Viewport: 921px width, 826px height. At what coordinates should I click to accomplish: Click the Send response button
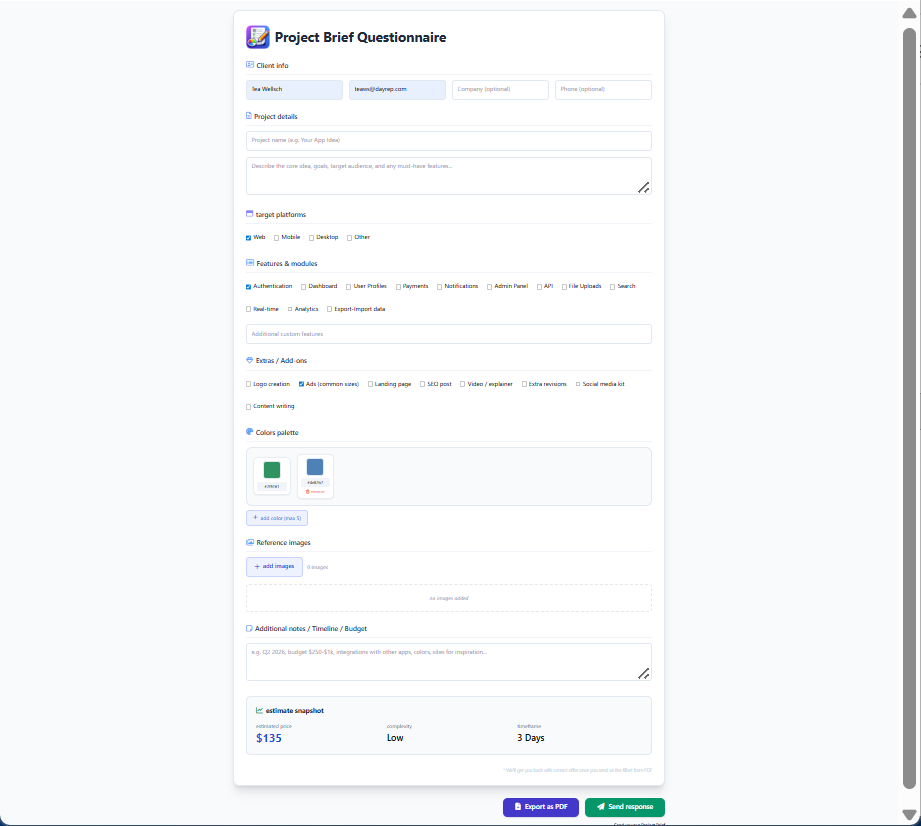click(624, 807)
